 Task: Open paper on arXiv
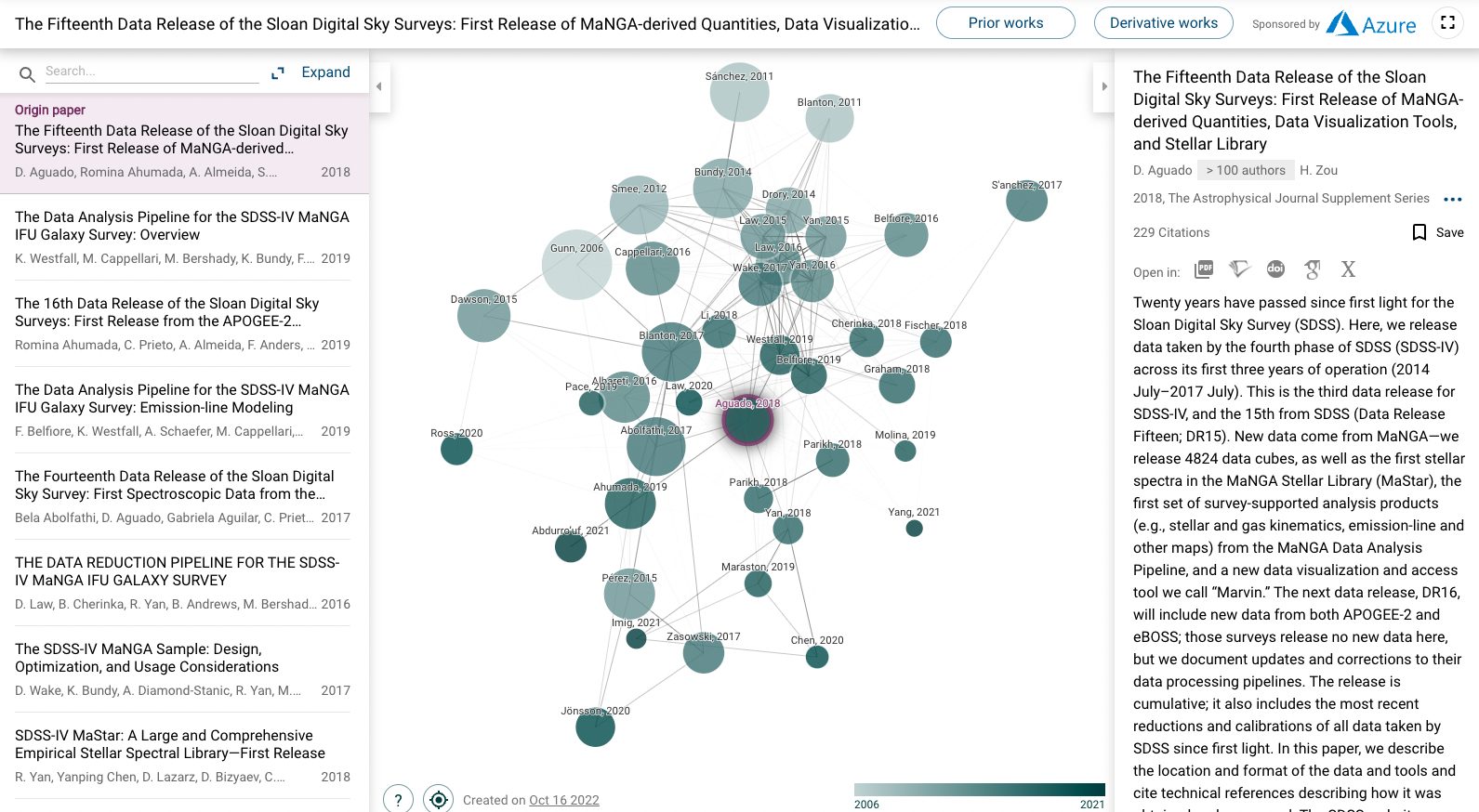point(1348,269)
